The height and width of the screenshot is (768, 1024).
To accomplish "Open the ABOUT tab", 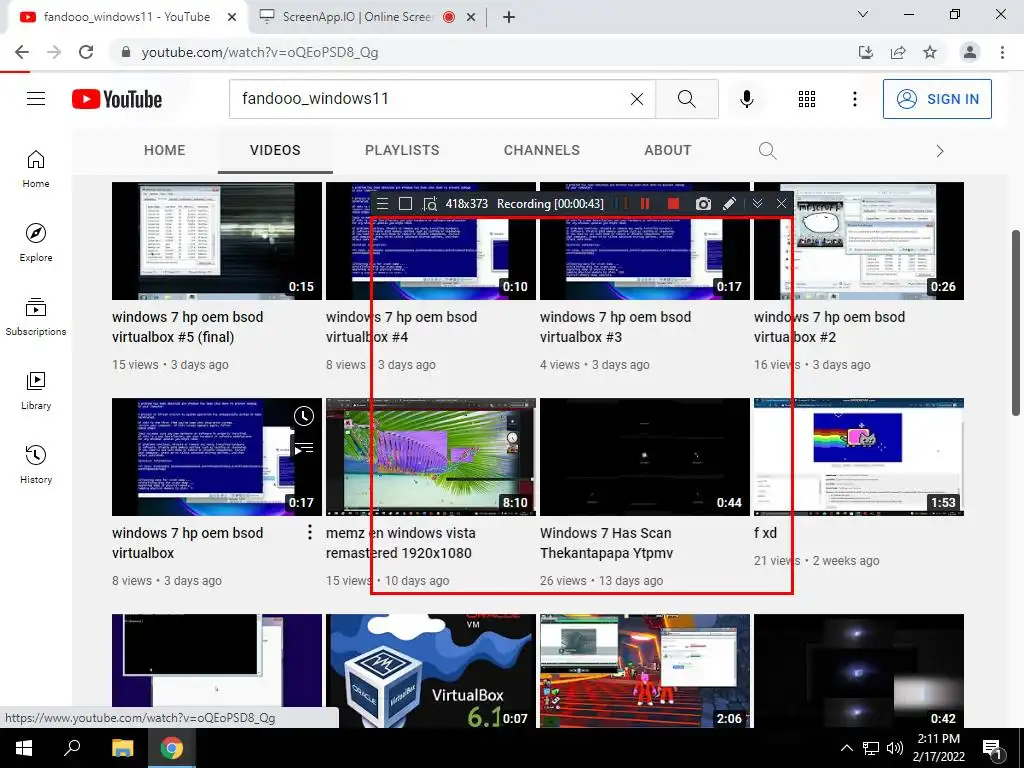I will click(667, 150).
